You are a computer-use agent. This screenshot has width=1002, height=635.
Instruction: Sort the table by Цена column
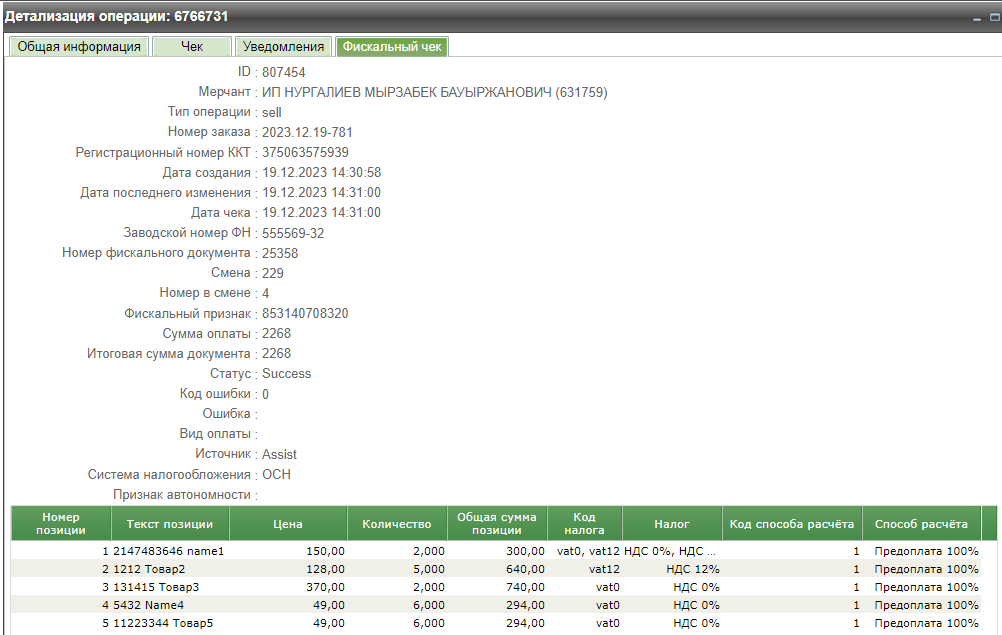[288, 524]
